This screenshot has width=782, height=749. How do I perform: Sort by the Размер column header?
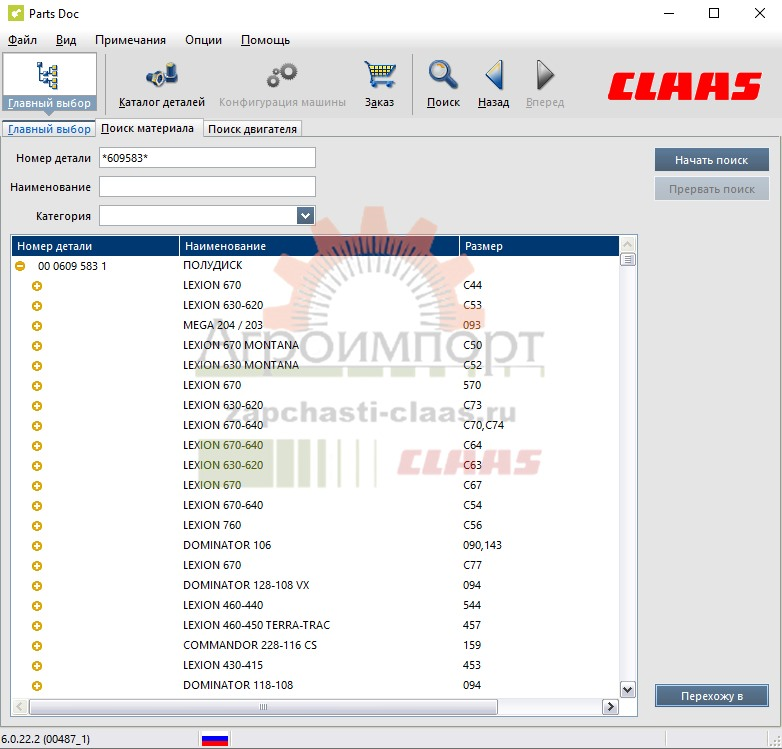539,246
